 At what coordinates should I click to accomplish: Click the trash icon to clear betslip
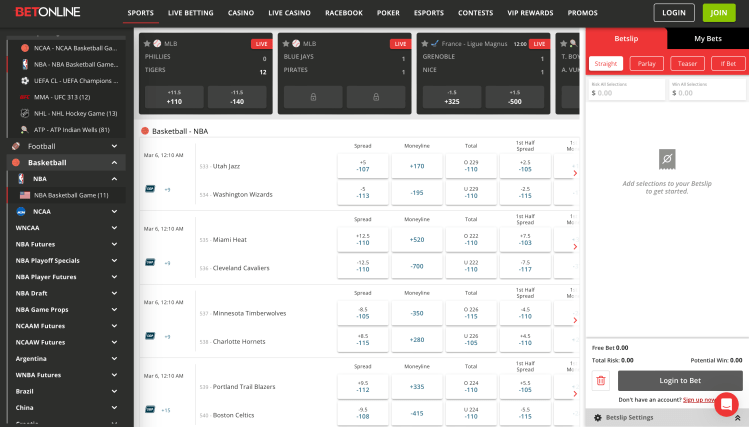601,380
